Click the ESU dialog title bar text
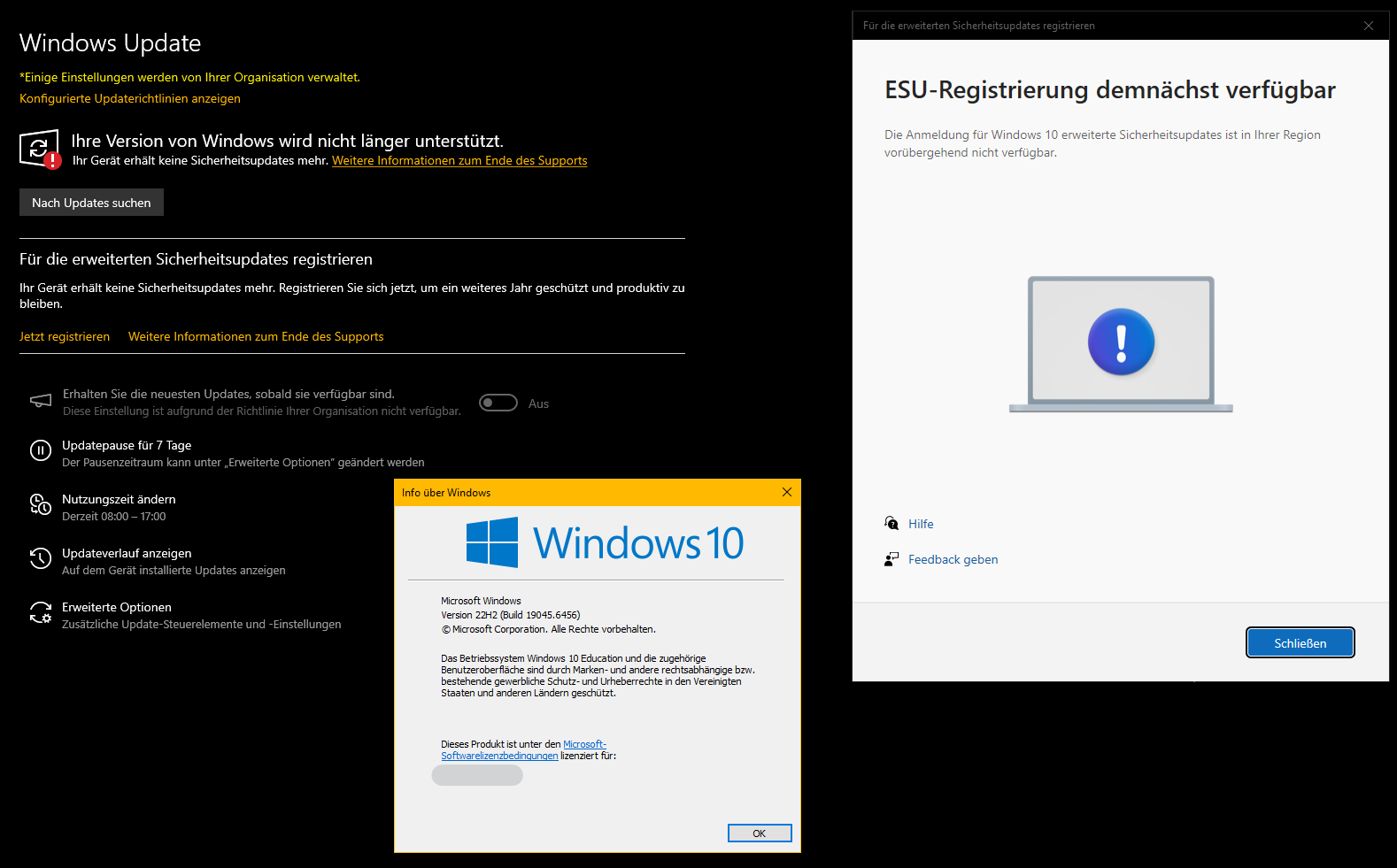Image resolution: width=1397 pixels, height=868 pixels. click(979, 26)
